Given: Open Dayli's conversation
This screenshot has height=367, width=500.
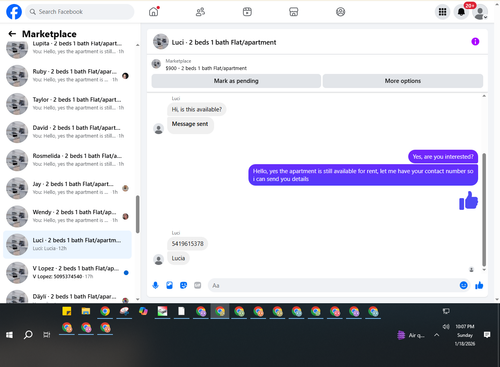Looking at the screenshot, I should 67,295.
